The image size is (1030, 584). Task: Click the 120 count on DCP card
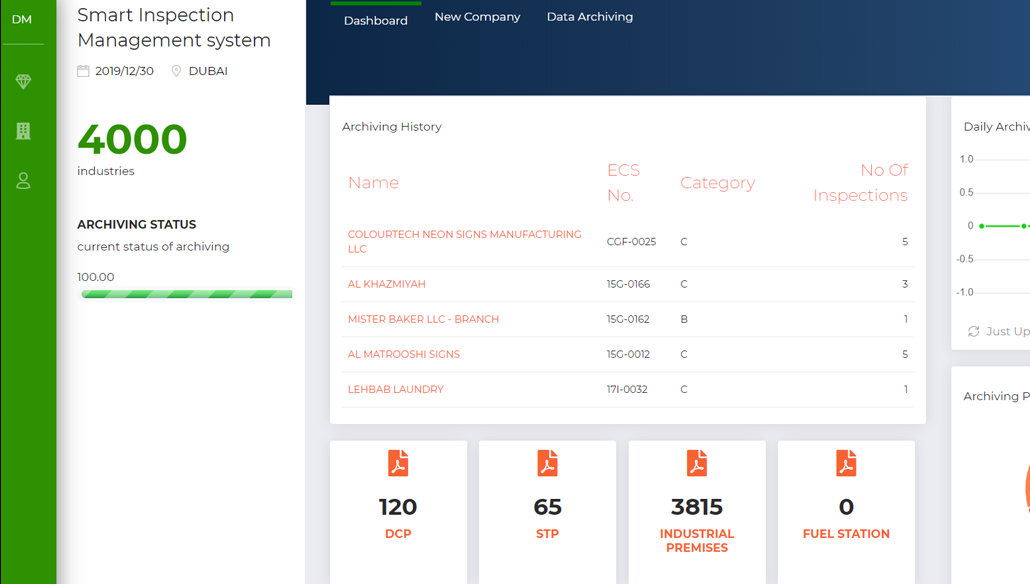pos(398,506)
